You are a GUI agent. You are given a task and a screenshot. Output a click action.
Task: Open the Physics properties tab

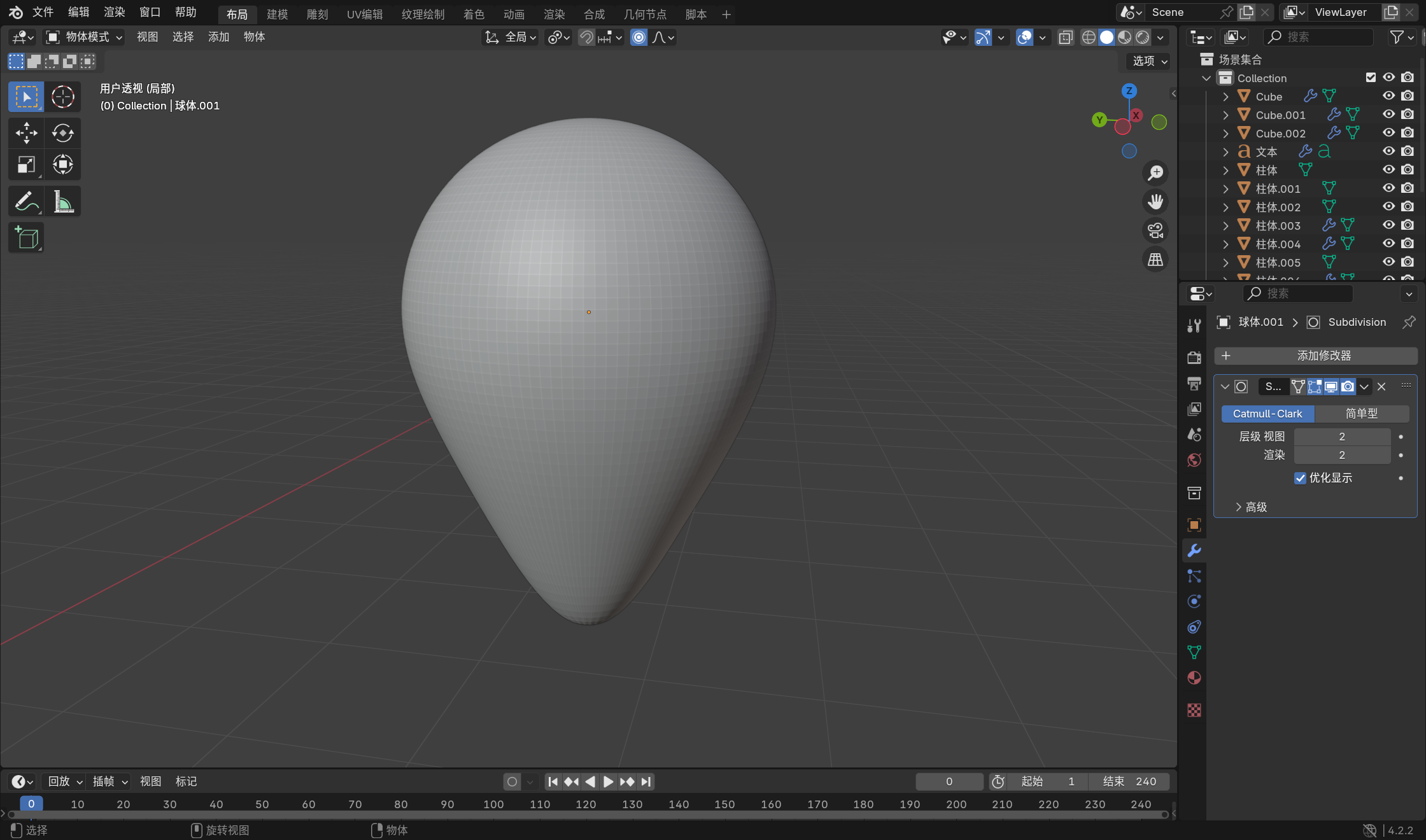[x=1194, y=601]
